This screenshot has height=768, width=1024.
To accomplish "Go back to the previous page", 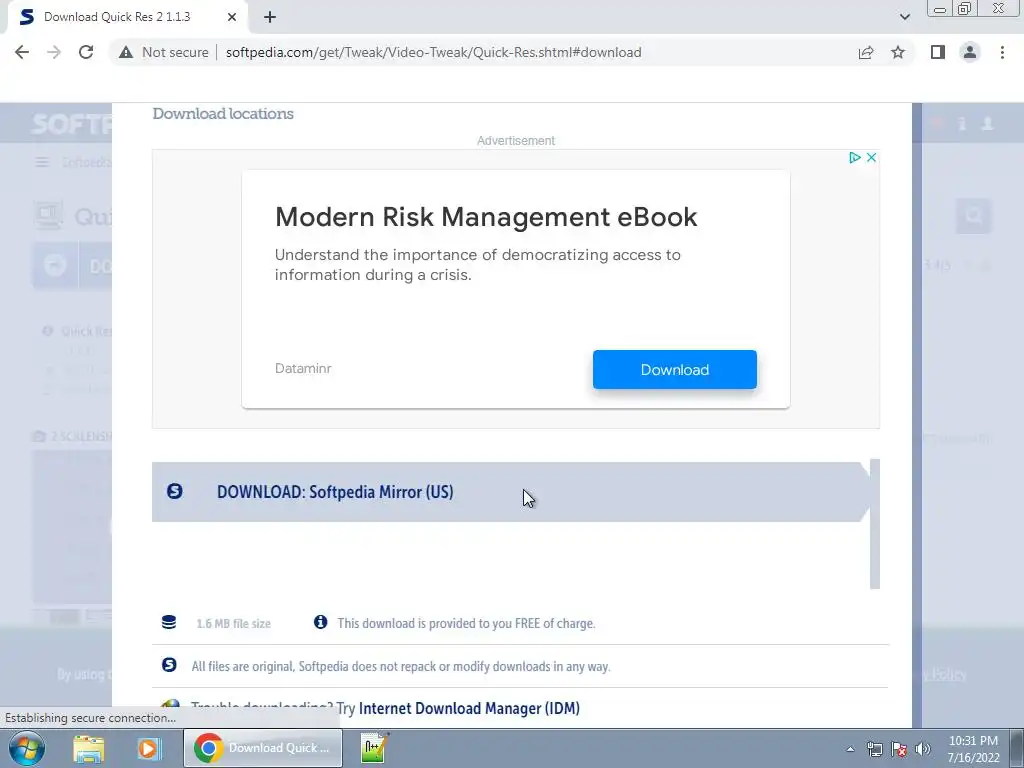I will [x=22, y=52].
